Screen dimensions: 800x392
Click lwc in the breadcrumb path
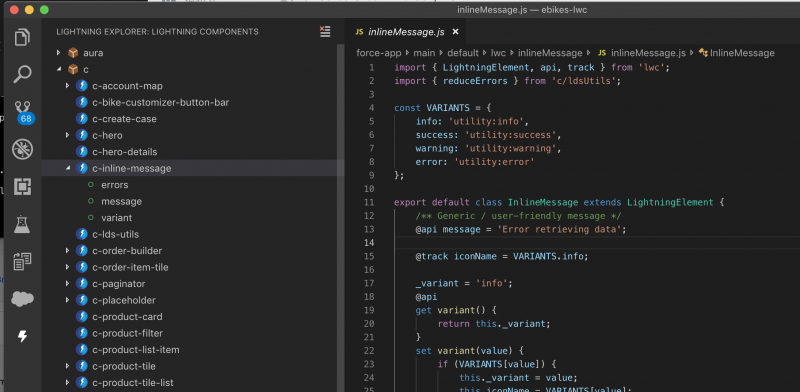pos(498,53)
